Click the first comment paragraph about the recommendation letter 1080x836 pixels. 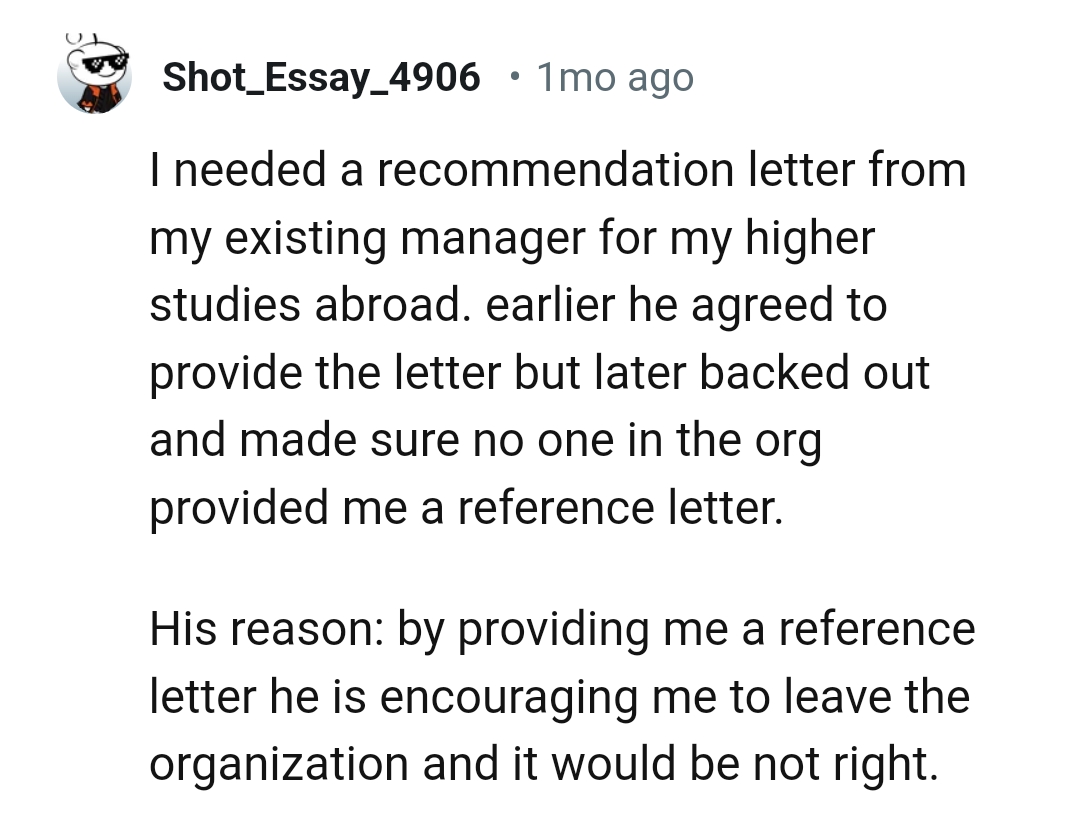point(558,339)
